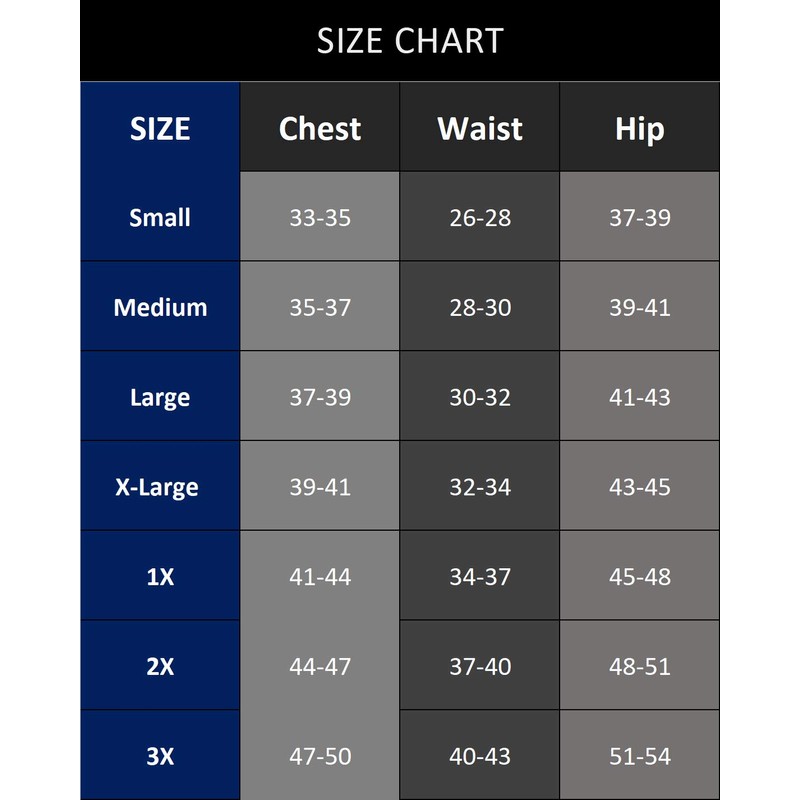Select the Small size row label
The width and height of the screenshot is (800, 800).
click(x=160, y=217)
